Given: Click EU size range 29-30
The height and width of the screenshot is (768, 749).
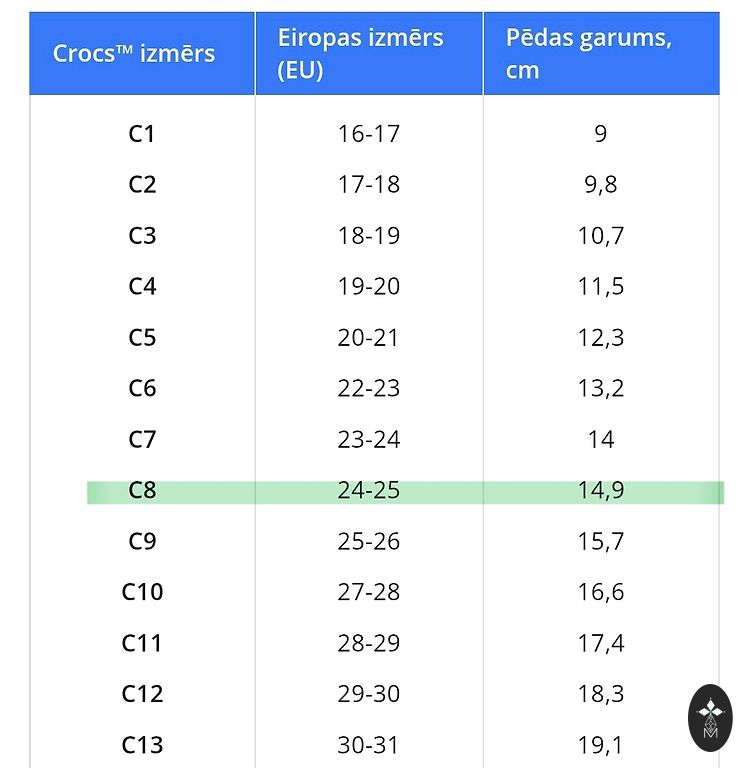Looking at the screenshot, I should point(368,694).
